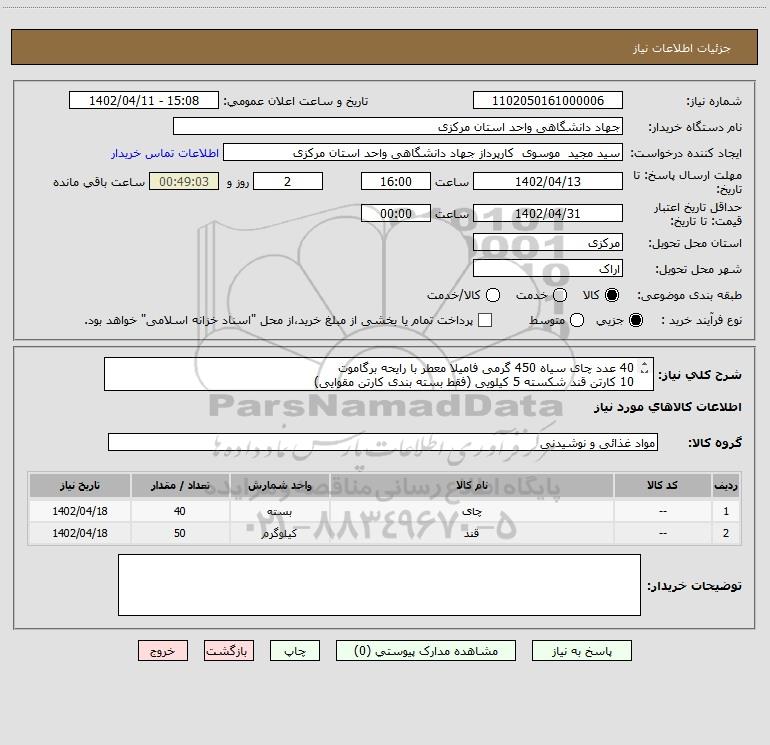Click the خروج exit button
Screen dimensions: 770x745
[163, 651]
